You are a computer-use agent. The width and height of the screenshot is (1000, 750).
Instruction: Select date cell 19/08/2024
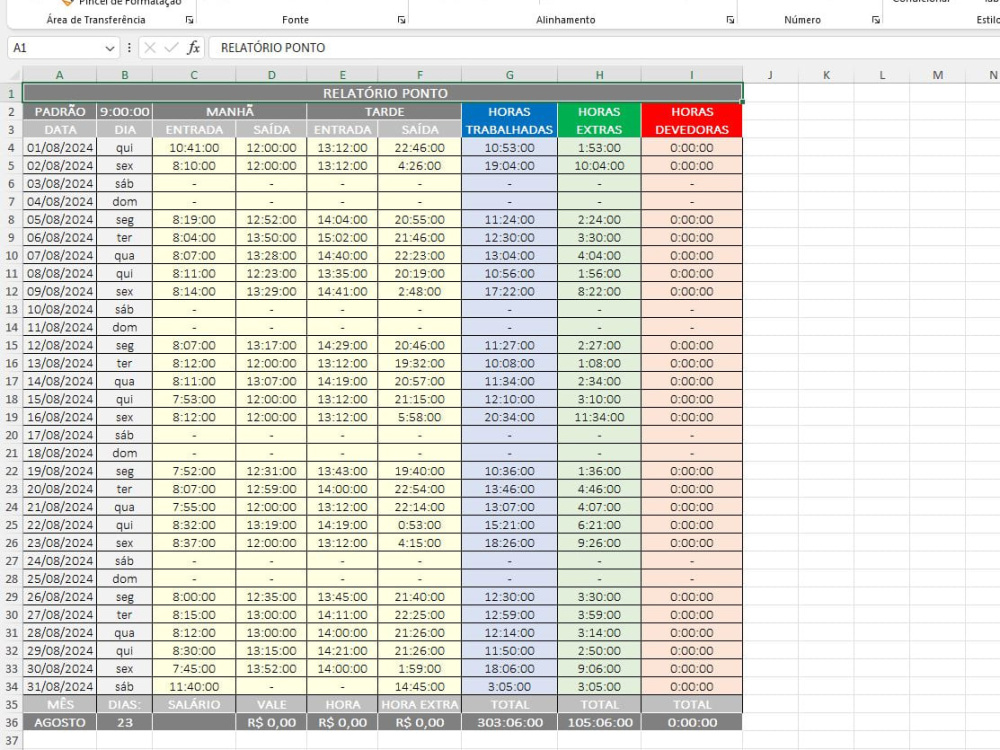click(59, 471)
